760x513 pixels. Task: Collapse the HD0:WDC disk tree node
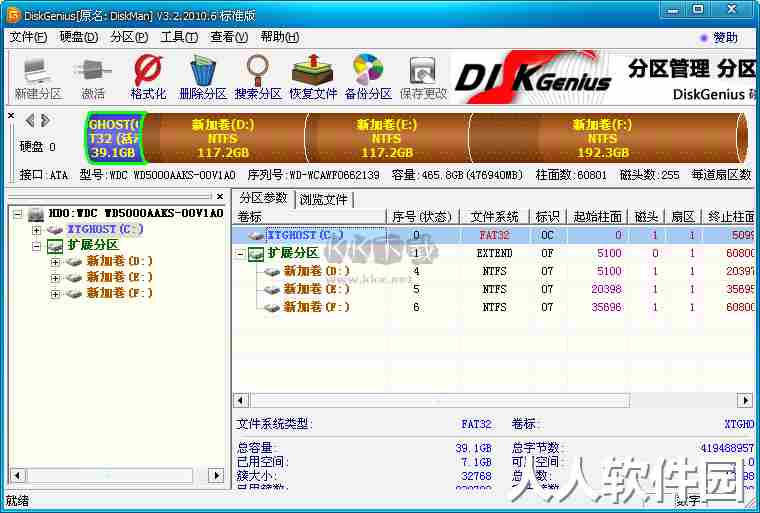click(x=17, y=213)
